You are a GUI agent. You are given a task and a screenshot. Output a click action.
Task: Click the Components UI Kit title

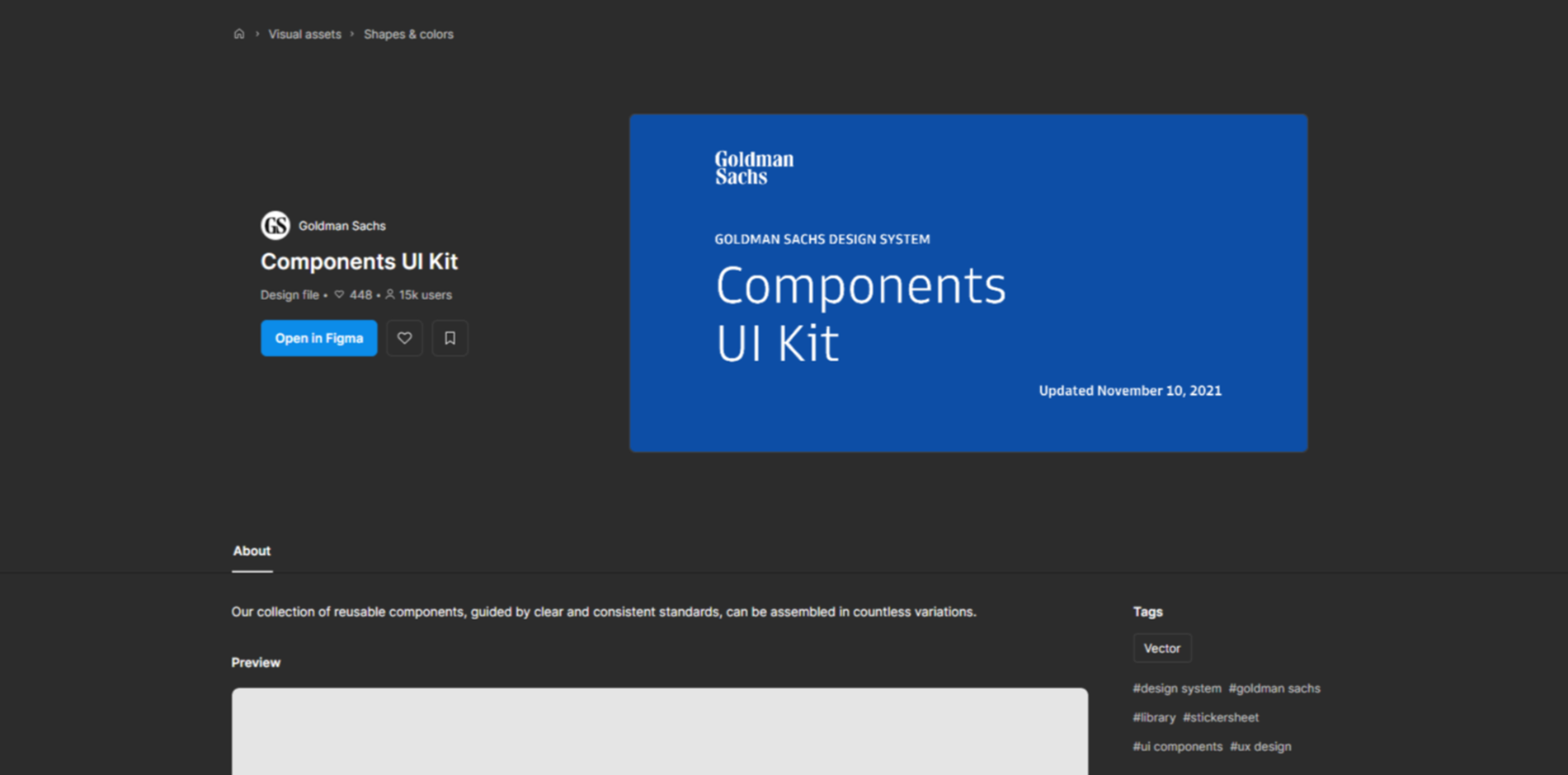pyautogui.click(x=359, y=261)
